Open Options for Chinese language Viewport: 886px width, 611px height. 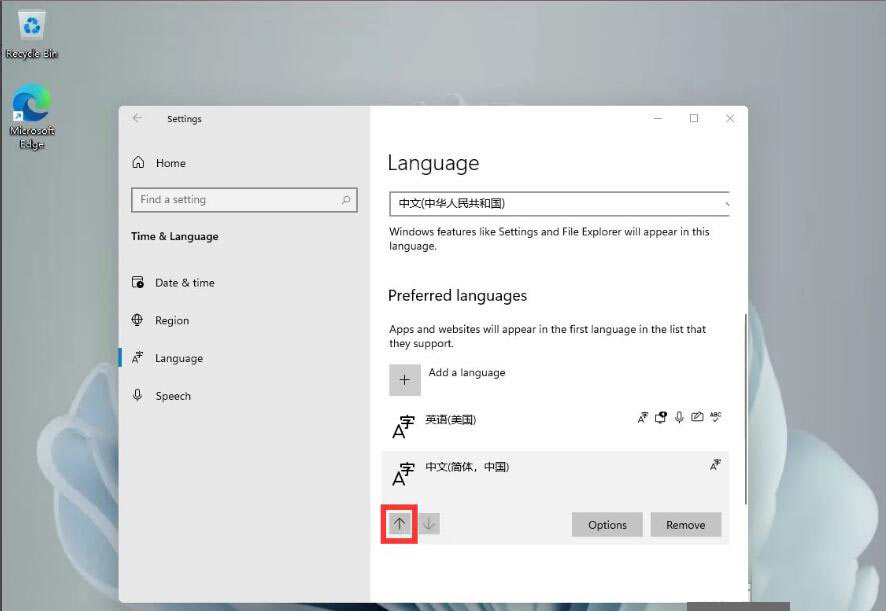(607, 525)
